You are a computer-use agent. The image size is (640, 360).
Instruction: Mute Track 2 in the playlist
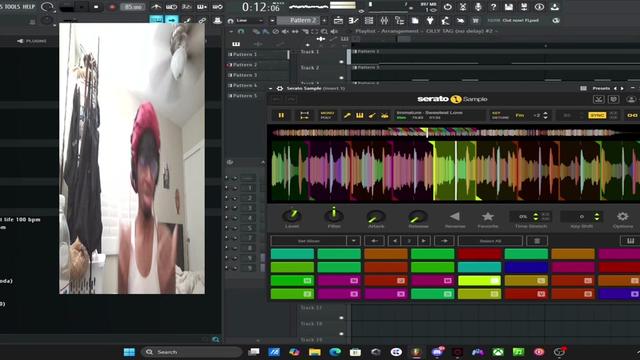tap(342, 78)
